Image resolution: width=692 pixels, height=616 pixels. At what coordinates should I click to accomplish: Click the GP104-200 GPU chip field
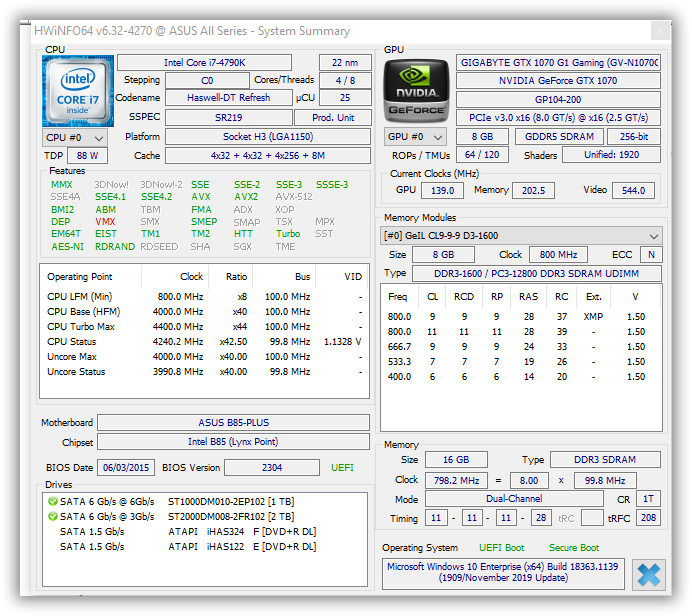tap(558, 100)
